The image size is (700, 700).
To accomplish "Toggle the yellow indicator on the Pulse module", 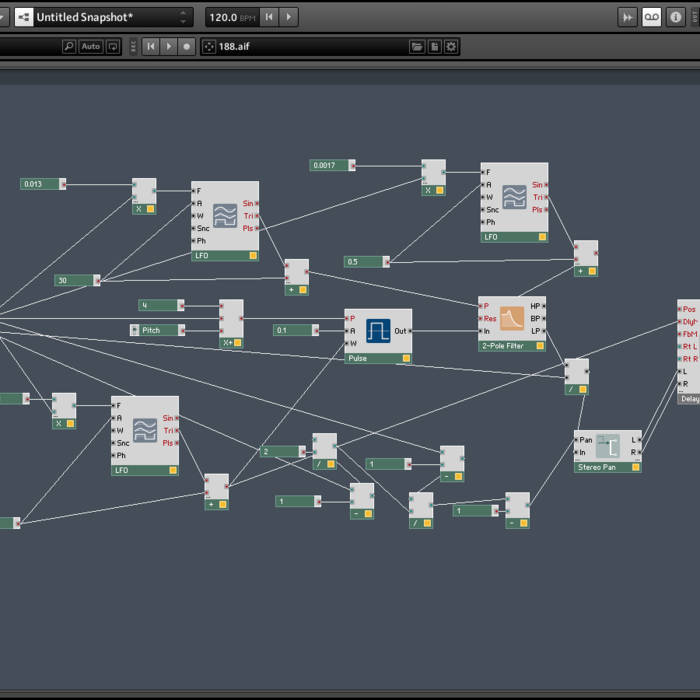I will tap(403, 358).
